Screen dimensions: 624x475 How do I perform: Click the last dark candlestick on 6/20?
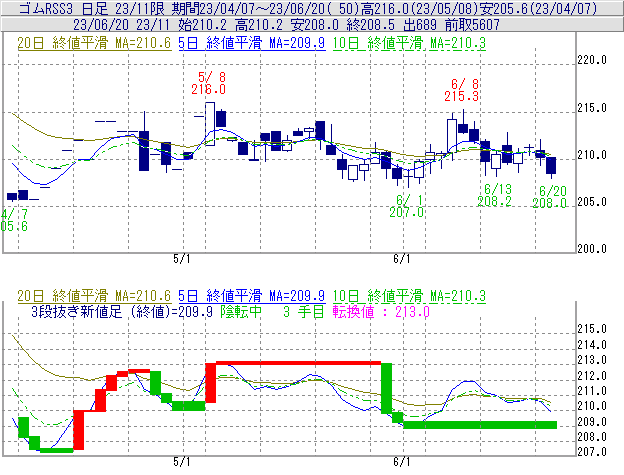(551, 165)
